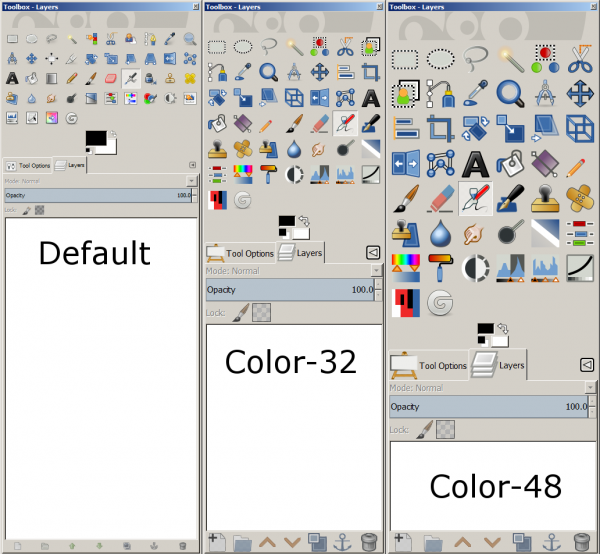
Task: Pick Fuzzy Select wand in Color-32 toolbox
Action: 294,47
